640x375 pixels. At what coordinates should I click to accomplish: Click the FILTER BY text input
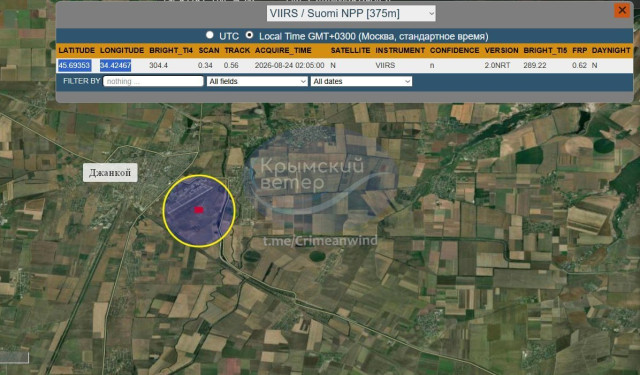[x=153, y=81]
